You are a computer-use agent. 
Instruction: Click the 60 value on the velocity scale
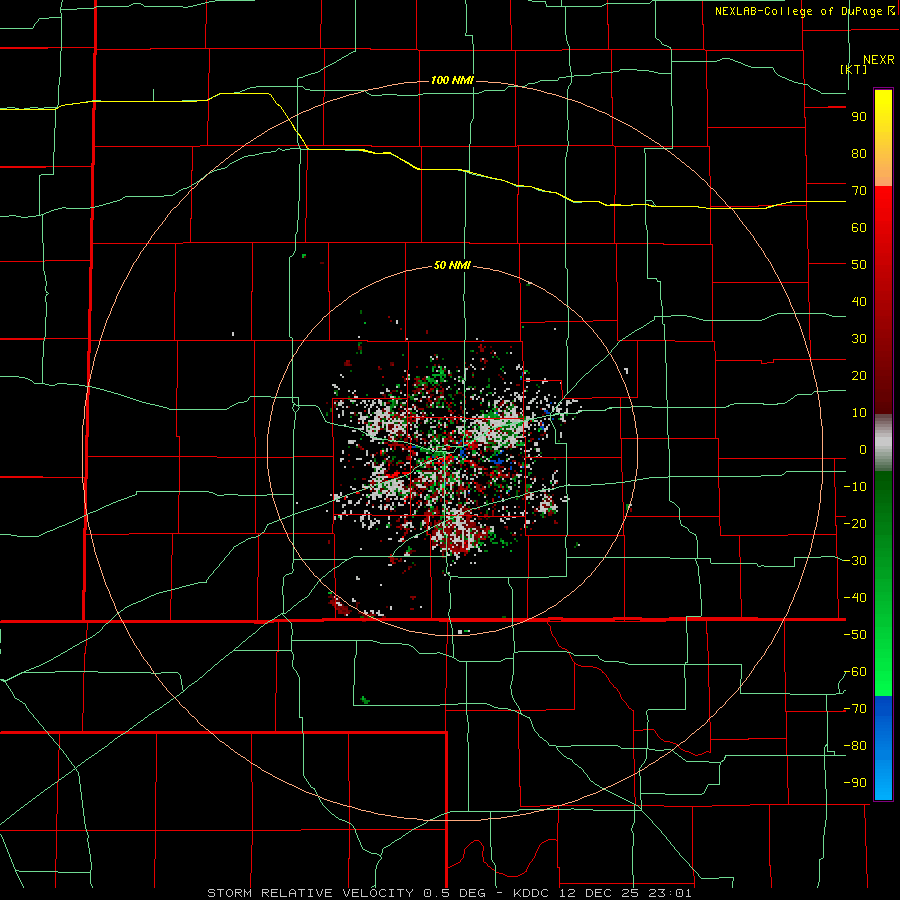tap(859, 228)
